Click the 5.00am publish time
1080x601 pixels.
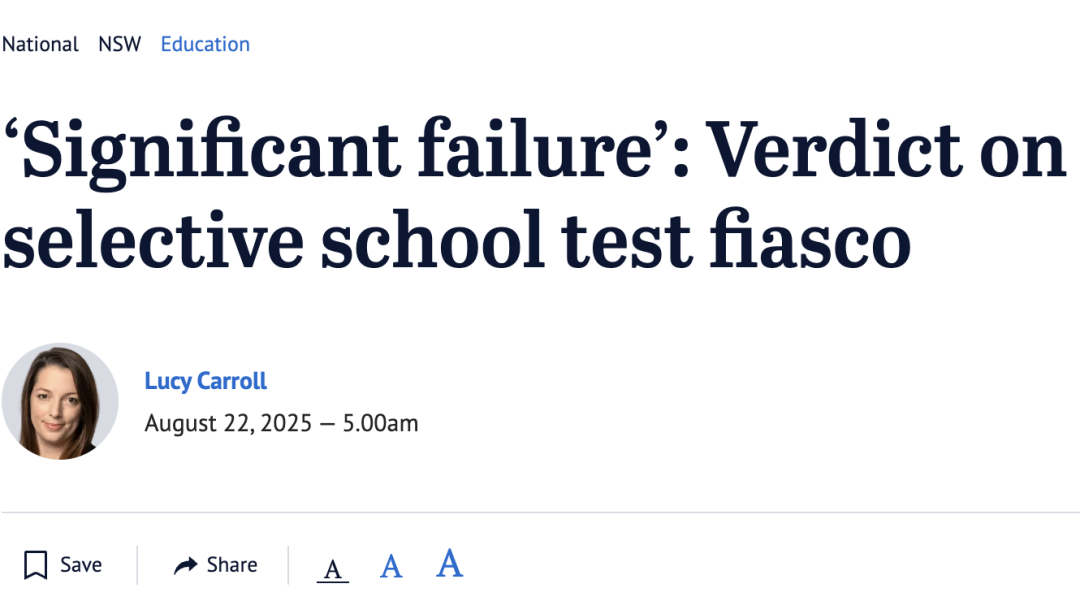[381, 423]
